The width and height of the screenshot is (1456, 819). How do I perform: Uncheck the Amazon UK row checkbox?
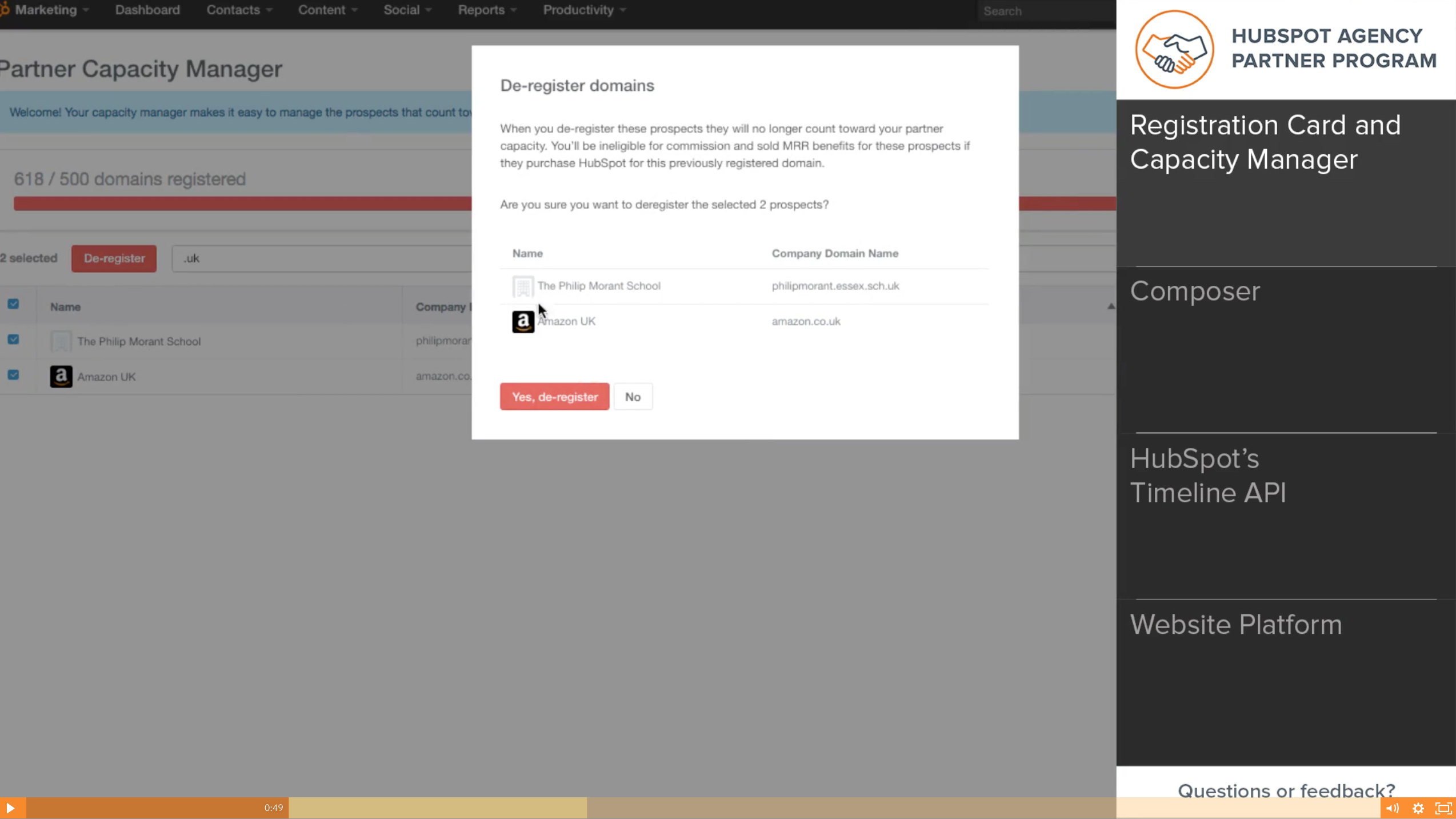click(x=13, y=375)
